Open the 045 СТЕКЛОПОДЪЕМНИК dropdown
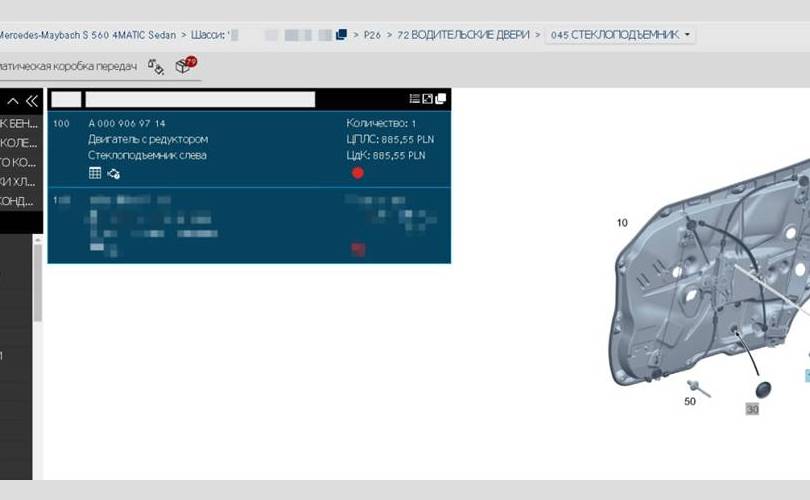The width and height of the screenshot is (810, 500). click(x=621, y=35)
